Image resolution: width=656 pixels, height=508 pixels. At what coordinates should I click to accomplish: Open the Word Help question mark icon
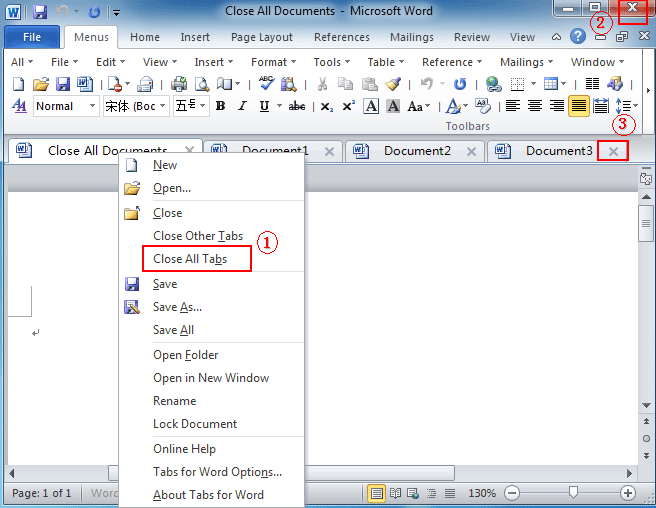tap(577, 37)
